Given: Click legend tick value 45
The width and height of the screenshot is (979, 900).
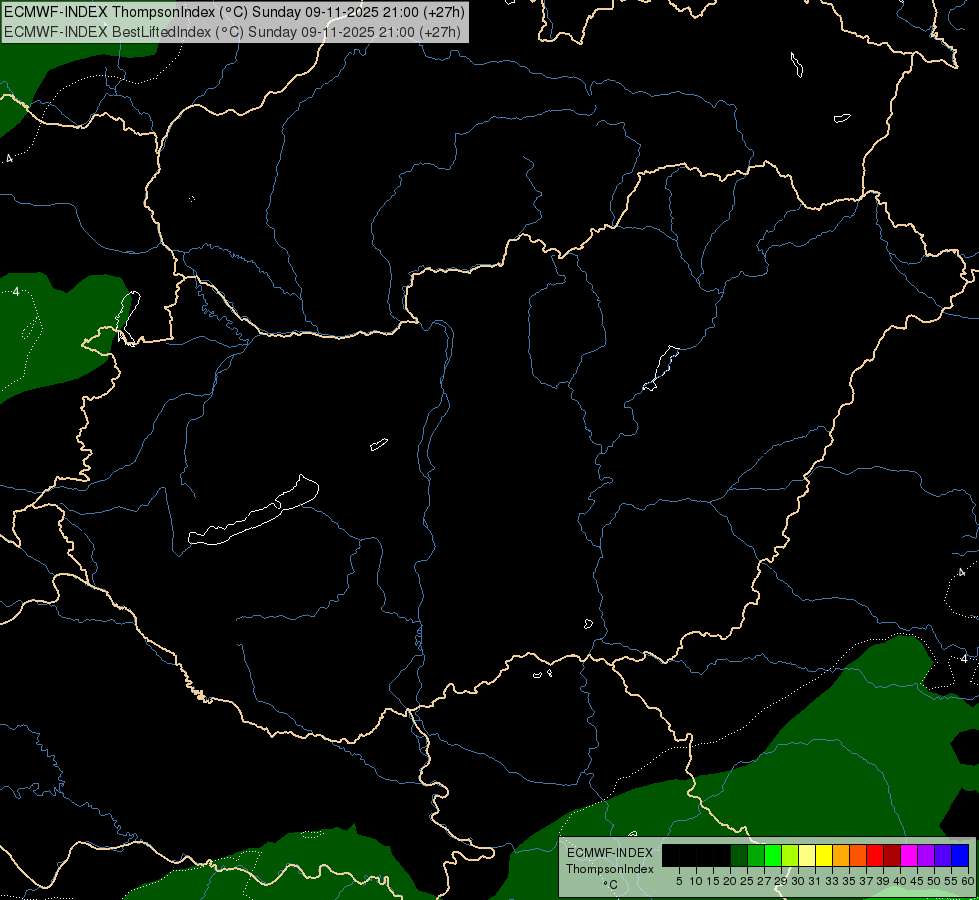Looking at the screenshot, I should click(x=918, y=881).
